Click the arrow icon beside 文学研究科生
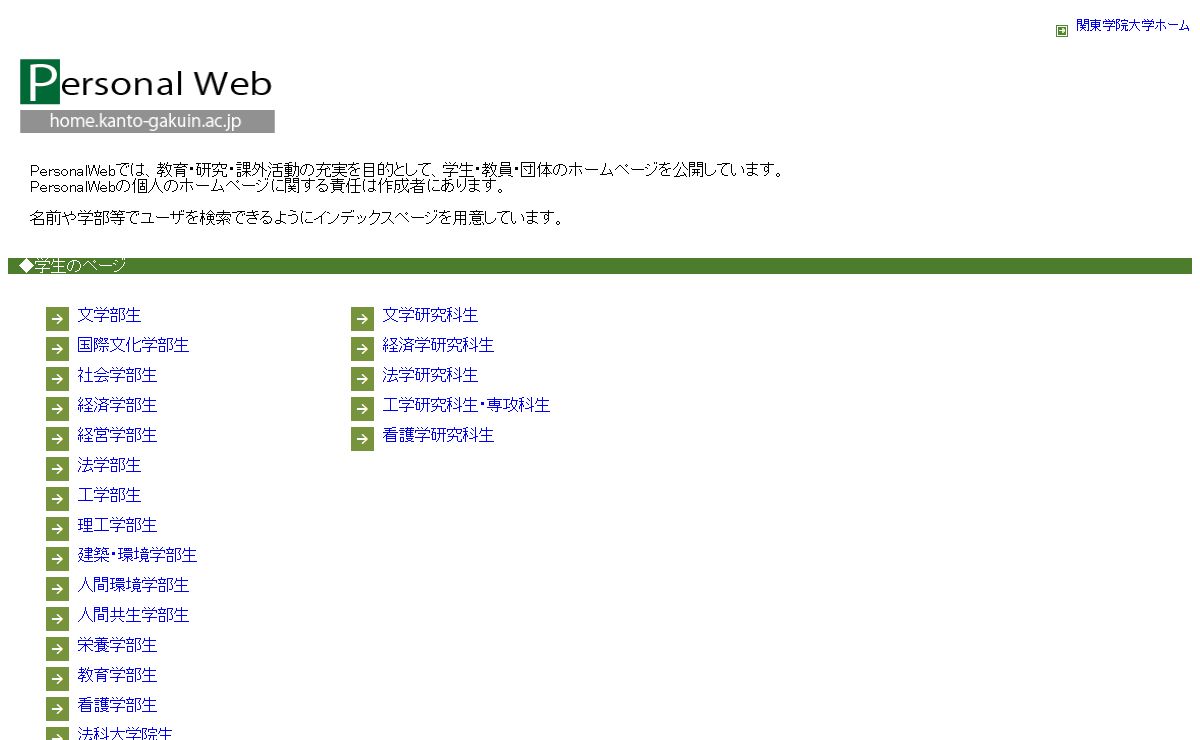This screenshot has width=1200, height=740. 362,319
